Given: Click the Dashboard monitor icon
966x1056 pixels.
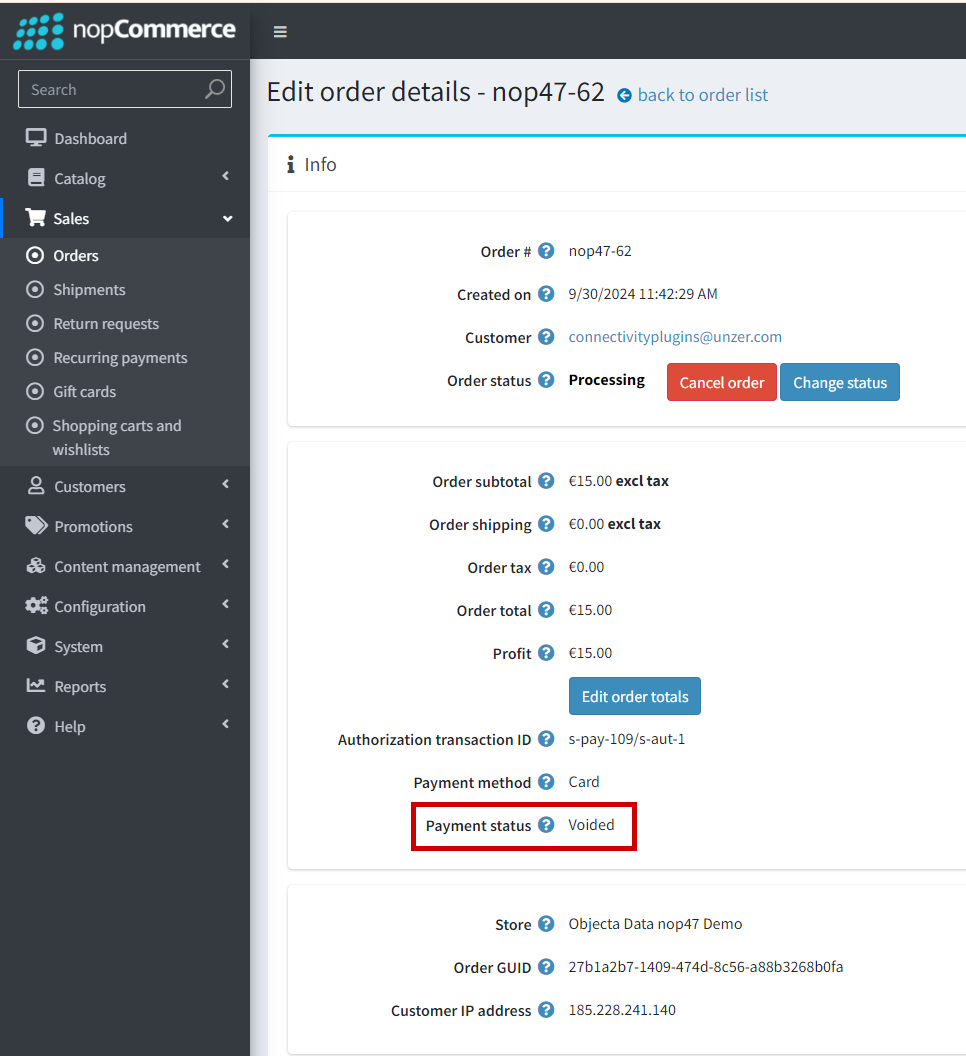Looking at the screenshot, I should pyautogui.click(x=36, y=137).
